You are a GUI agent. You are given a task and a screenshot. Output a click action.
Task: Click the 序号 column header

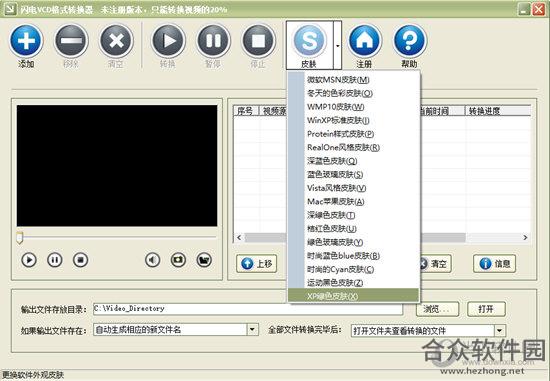[x=246, y=111]
